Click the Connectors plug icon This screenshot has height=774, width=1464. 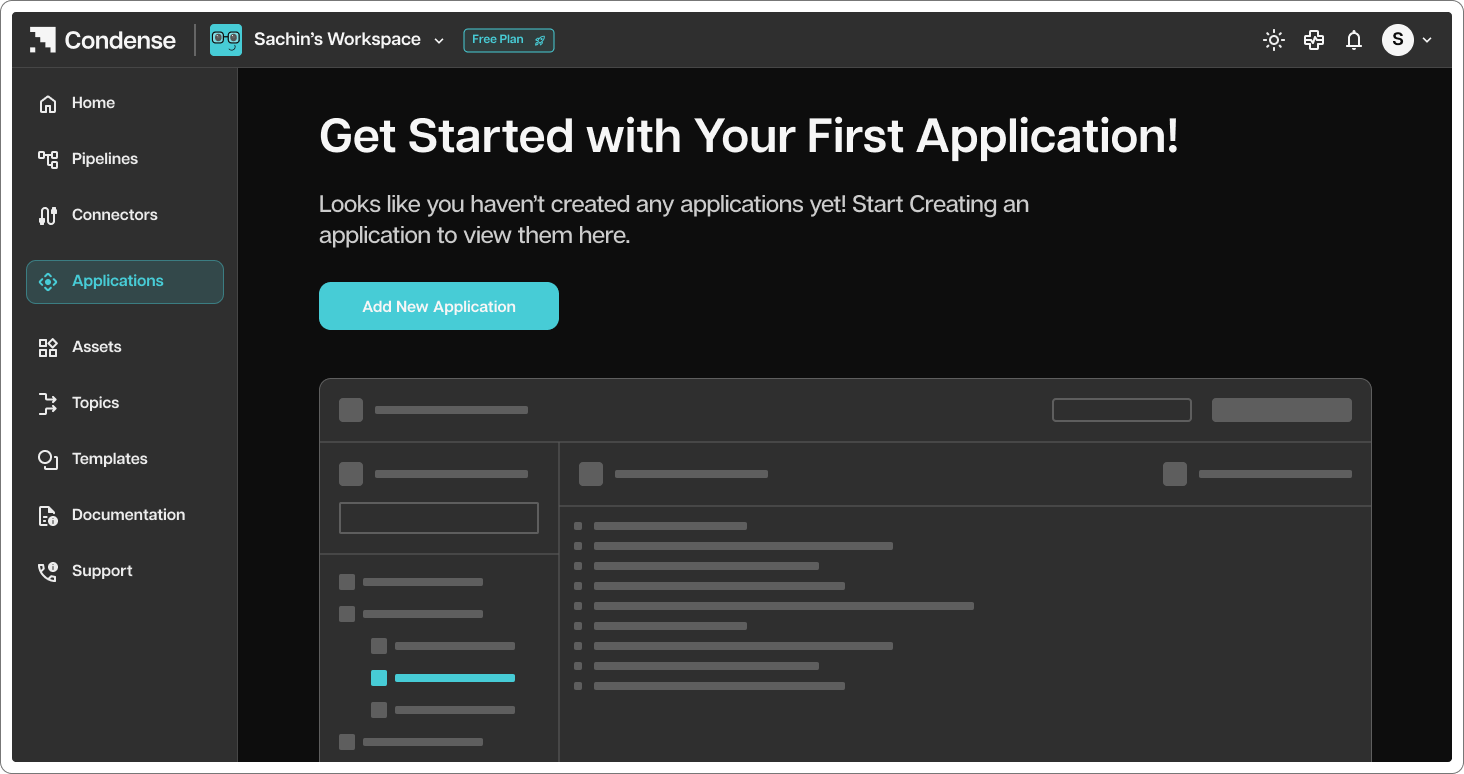48,215
